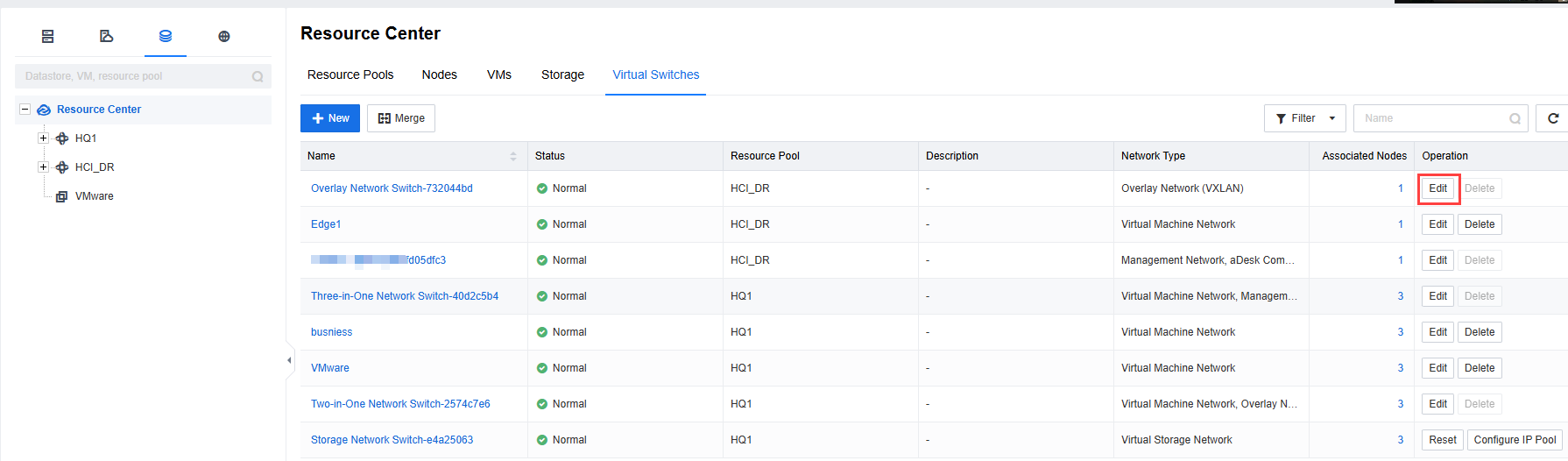
Task: Open the Edge1 switch link
Action: click(x=326, y=224)
